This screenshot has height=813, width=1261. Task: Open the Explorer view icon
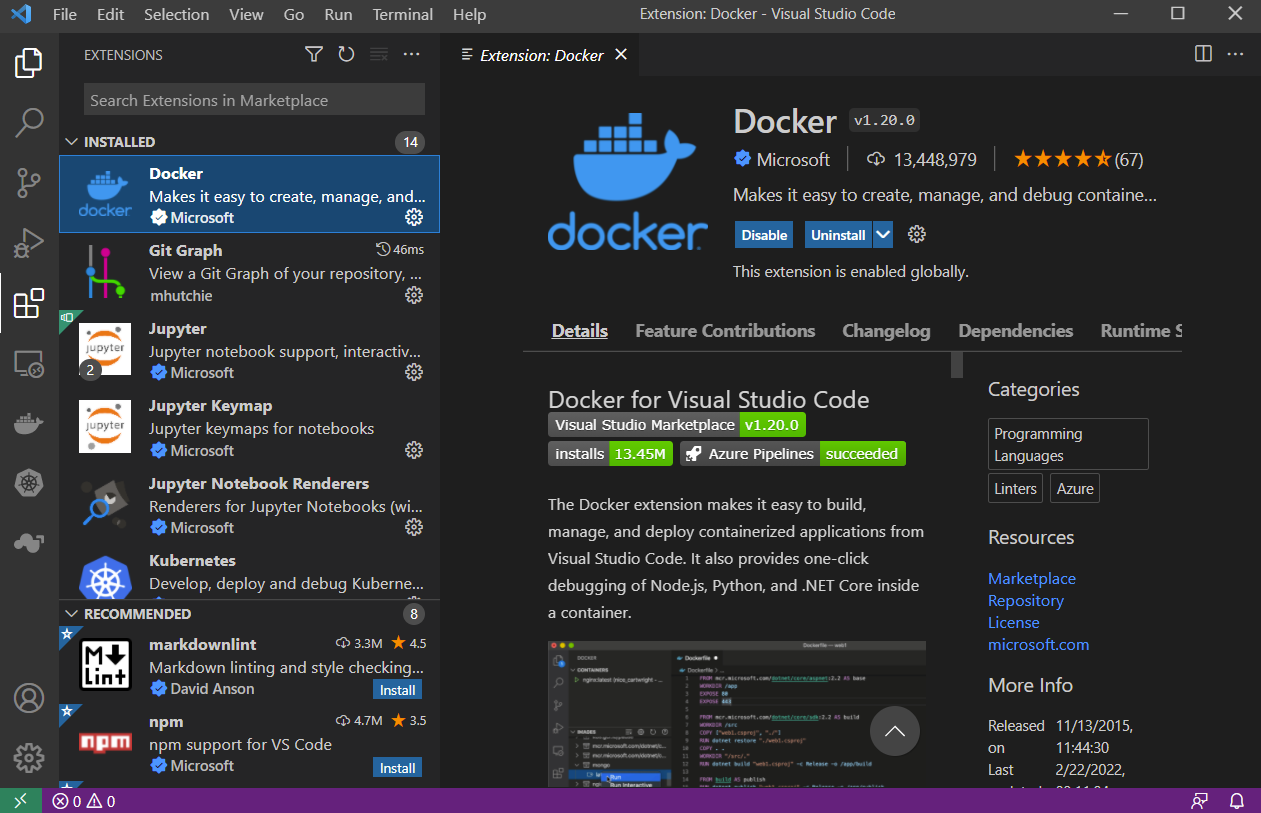[28, 62]
